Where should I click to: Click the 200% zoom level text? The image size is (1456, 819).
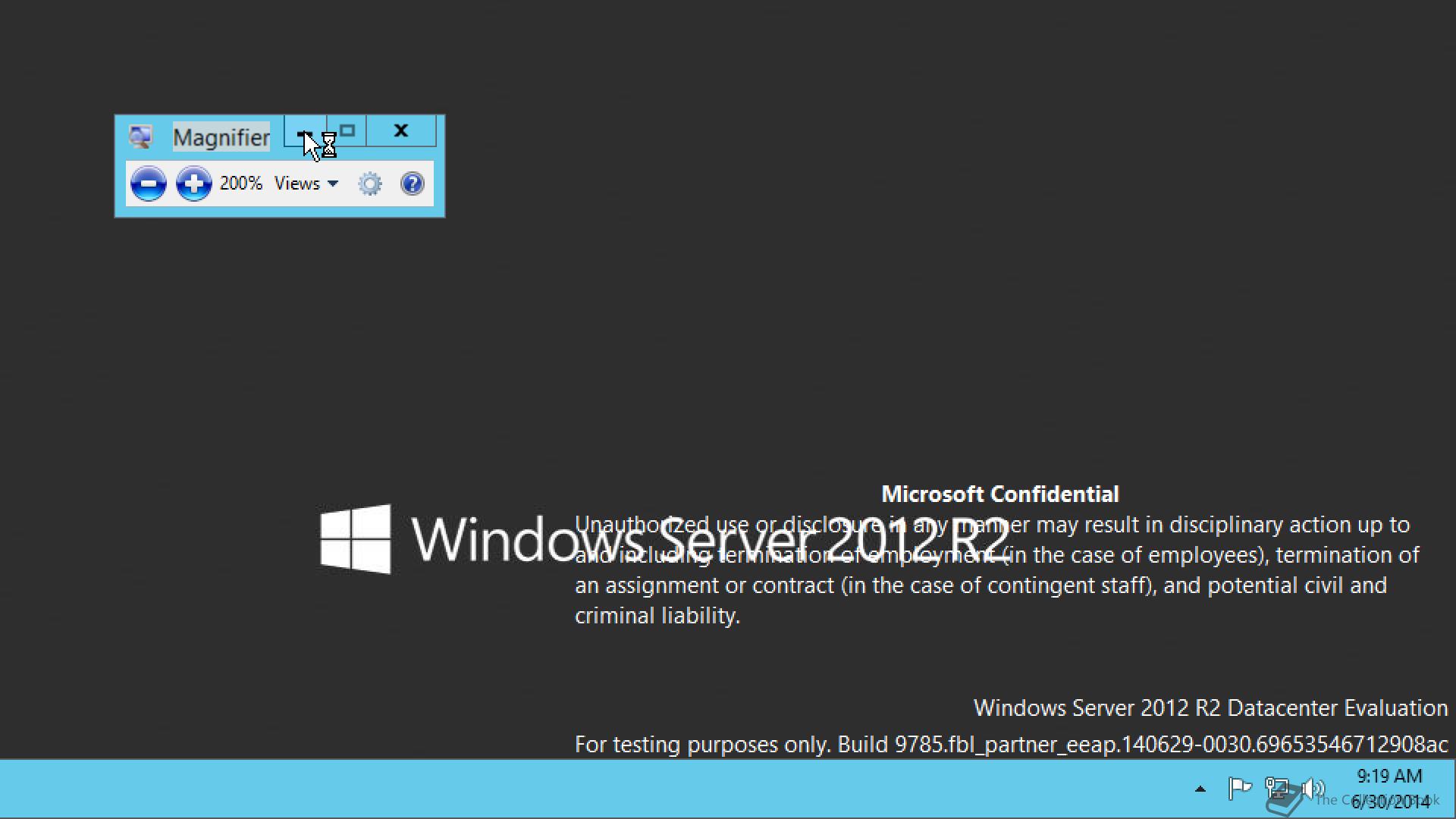pos(240,184)
